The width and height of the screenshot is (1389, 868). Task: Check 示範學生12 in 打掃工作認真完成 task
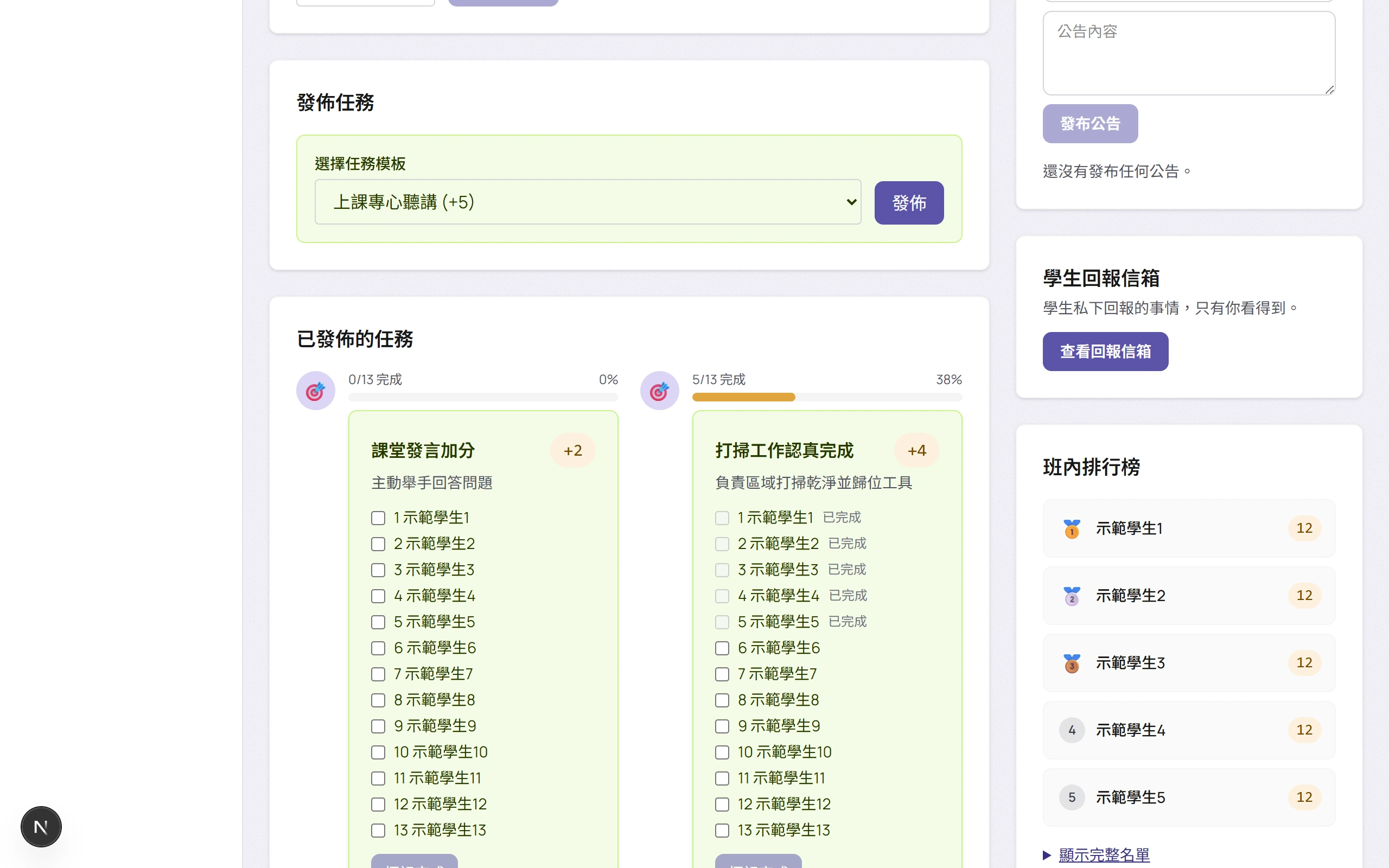tap(722, 805)
